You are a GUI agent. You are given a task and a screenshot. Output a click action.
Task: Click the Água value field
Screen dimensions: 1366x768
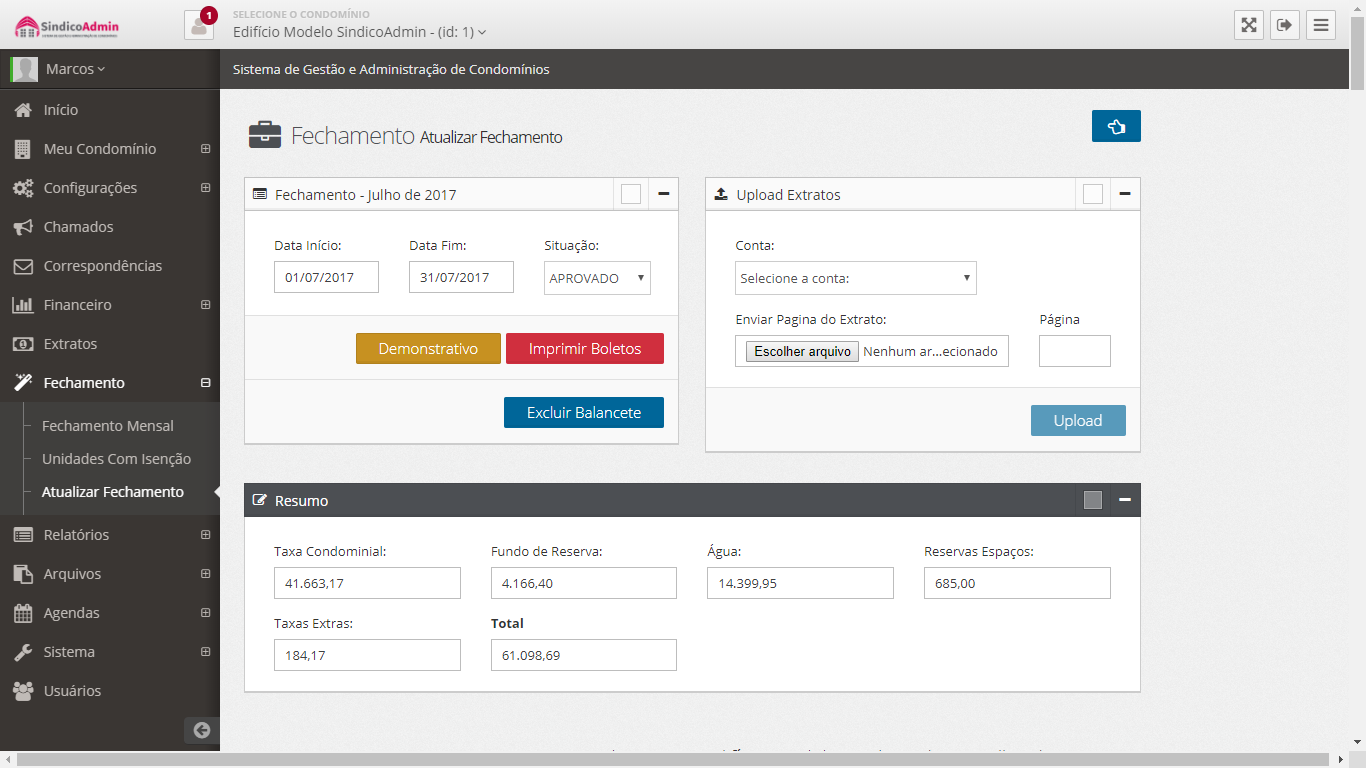[800, 583]
